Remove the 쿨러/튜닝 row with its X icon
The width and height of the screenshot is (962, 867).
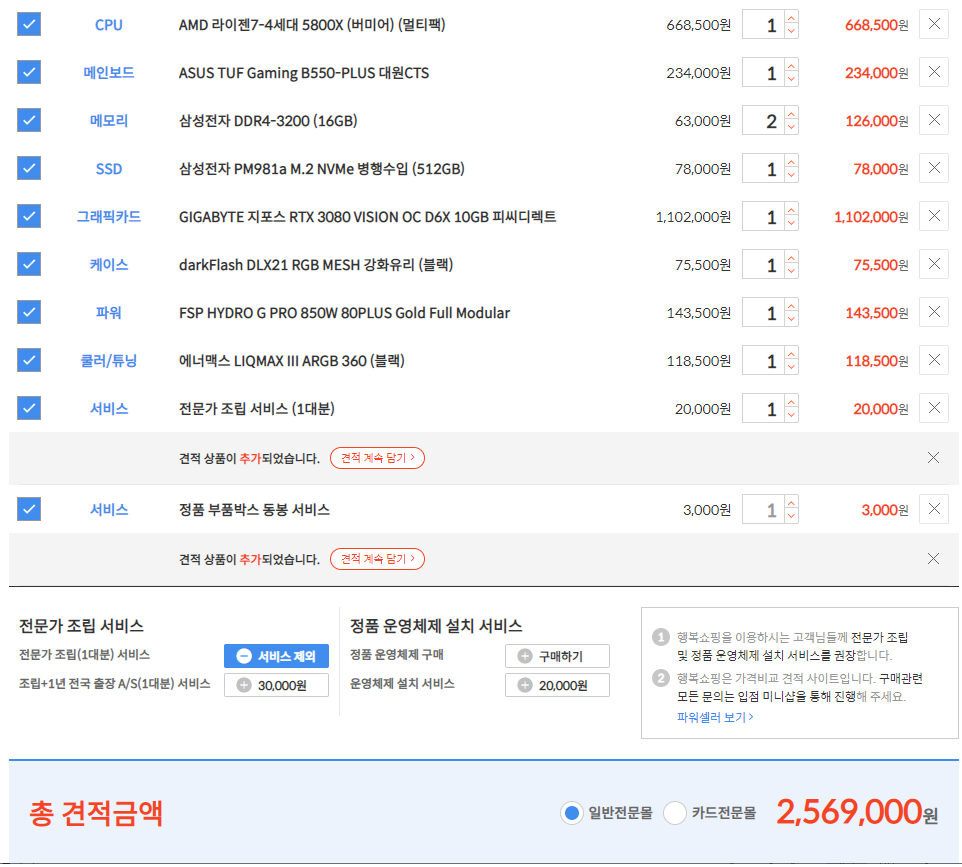(x=934, y=360)
